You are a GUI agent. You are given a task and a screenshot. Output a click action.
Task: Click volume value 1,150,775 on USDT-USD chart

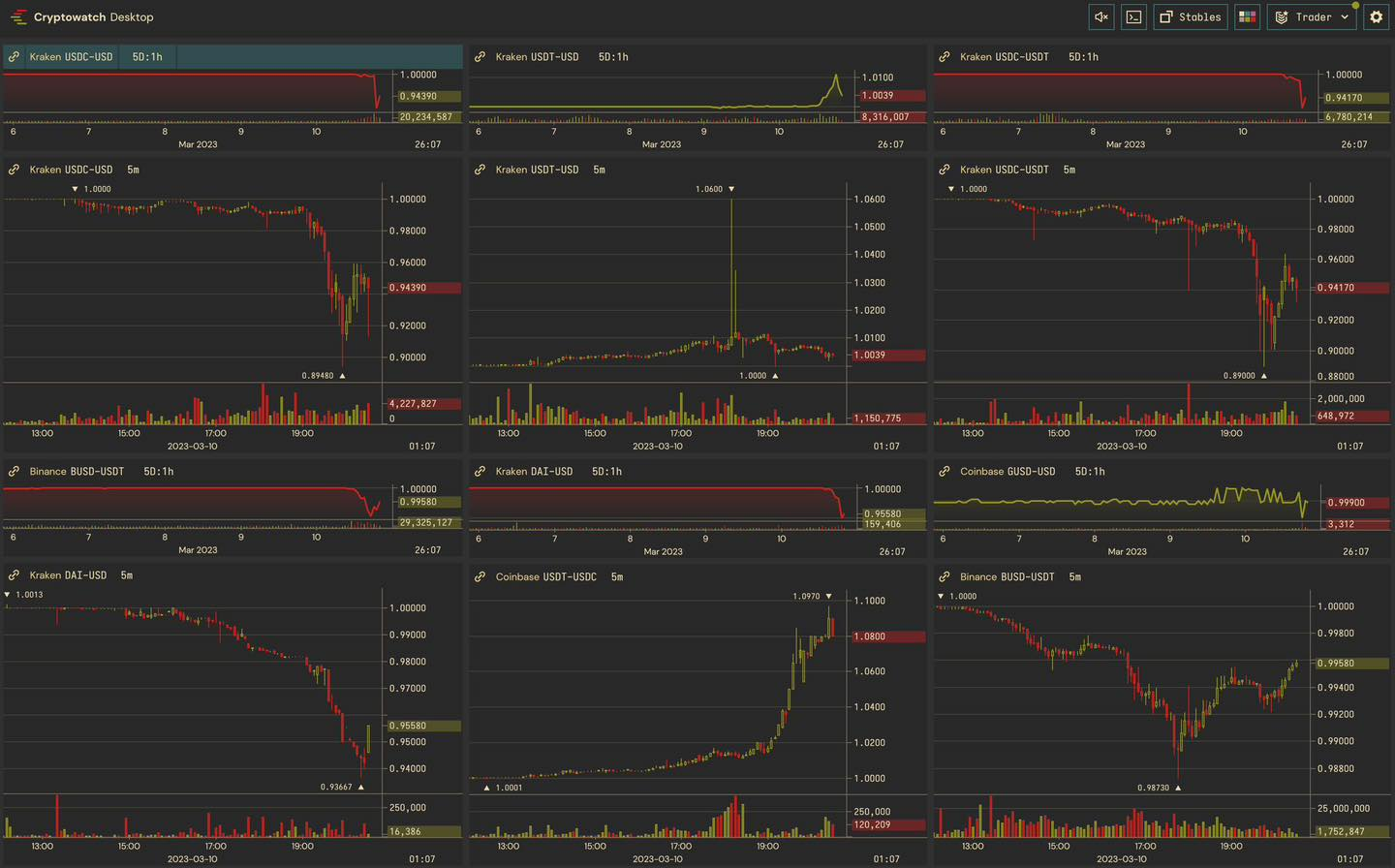[x=887, y=418]
